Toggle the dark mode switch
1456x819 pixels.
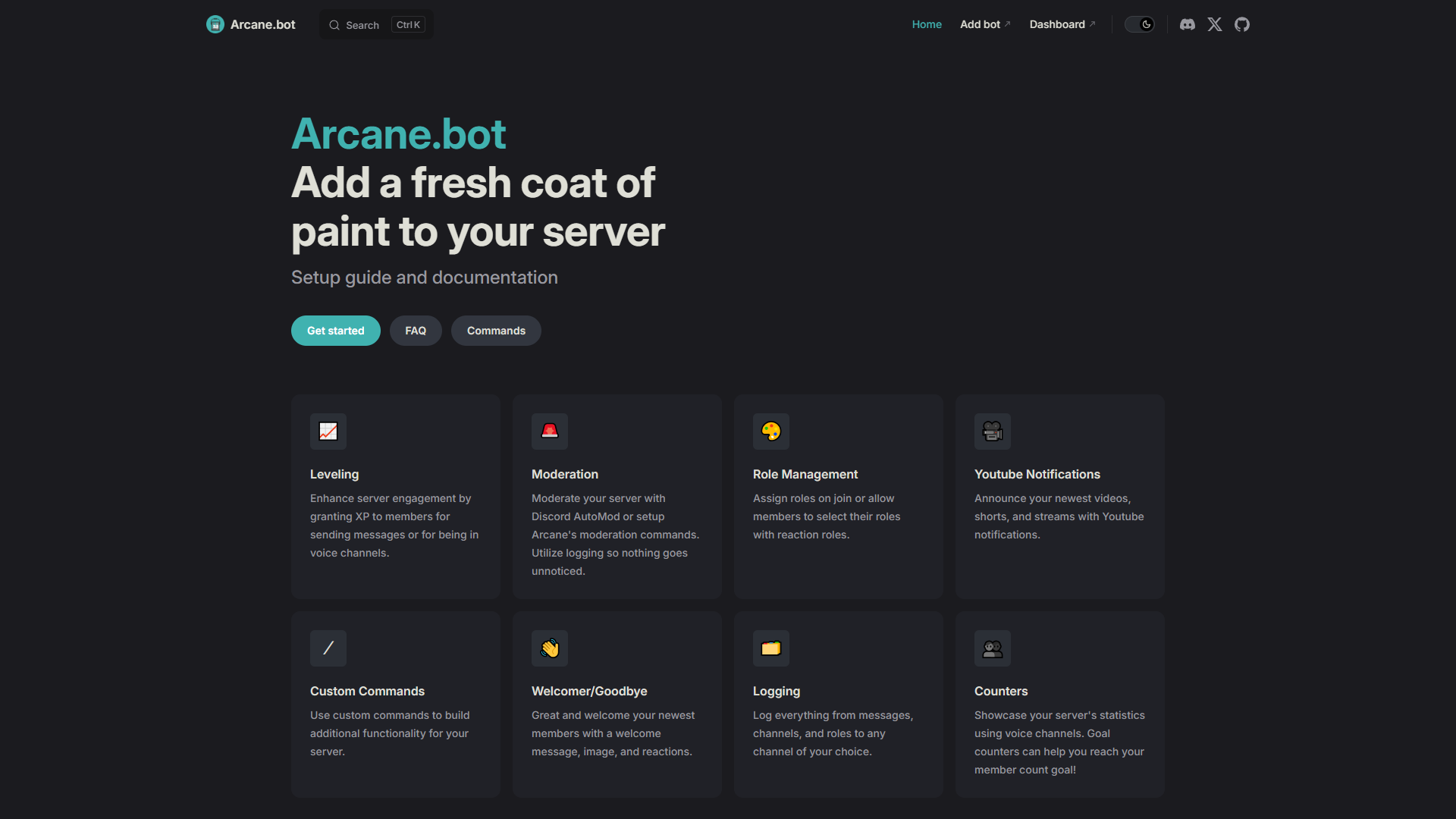1139,24
